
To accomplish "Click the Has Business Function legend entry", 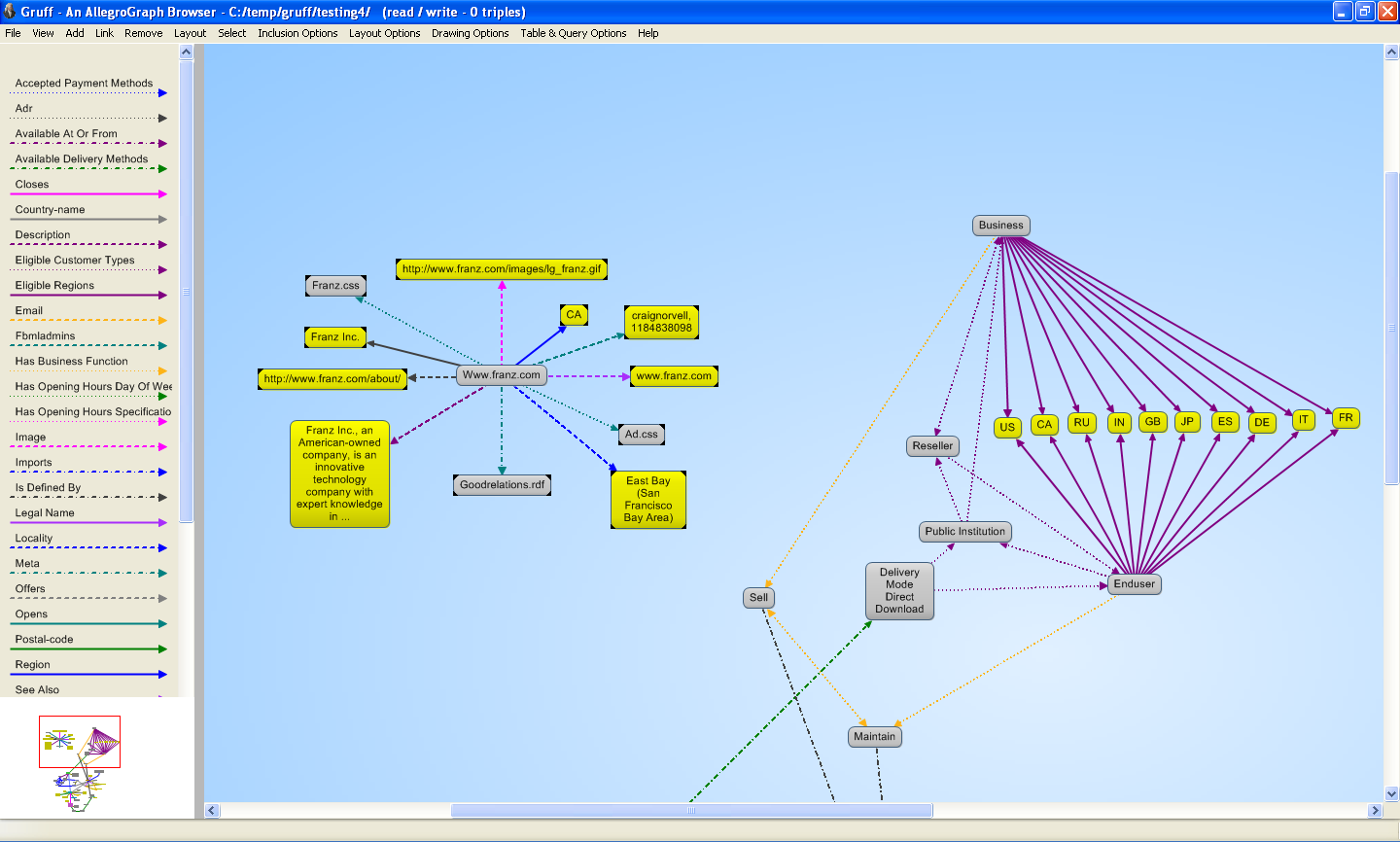I will (x=71, y=362).
